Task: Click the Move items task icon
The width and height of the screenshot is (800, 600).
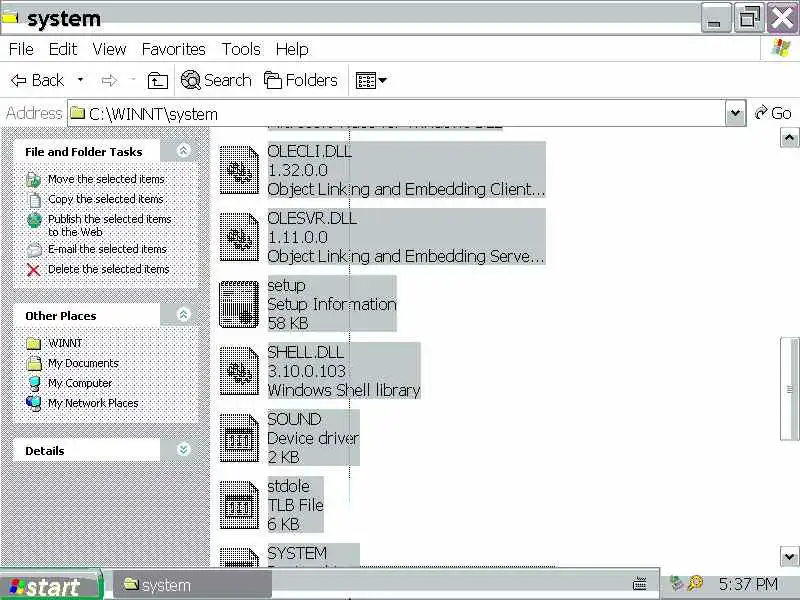Action: [33, 180]
